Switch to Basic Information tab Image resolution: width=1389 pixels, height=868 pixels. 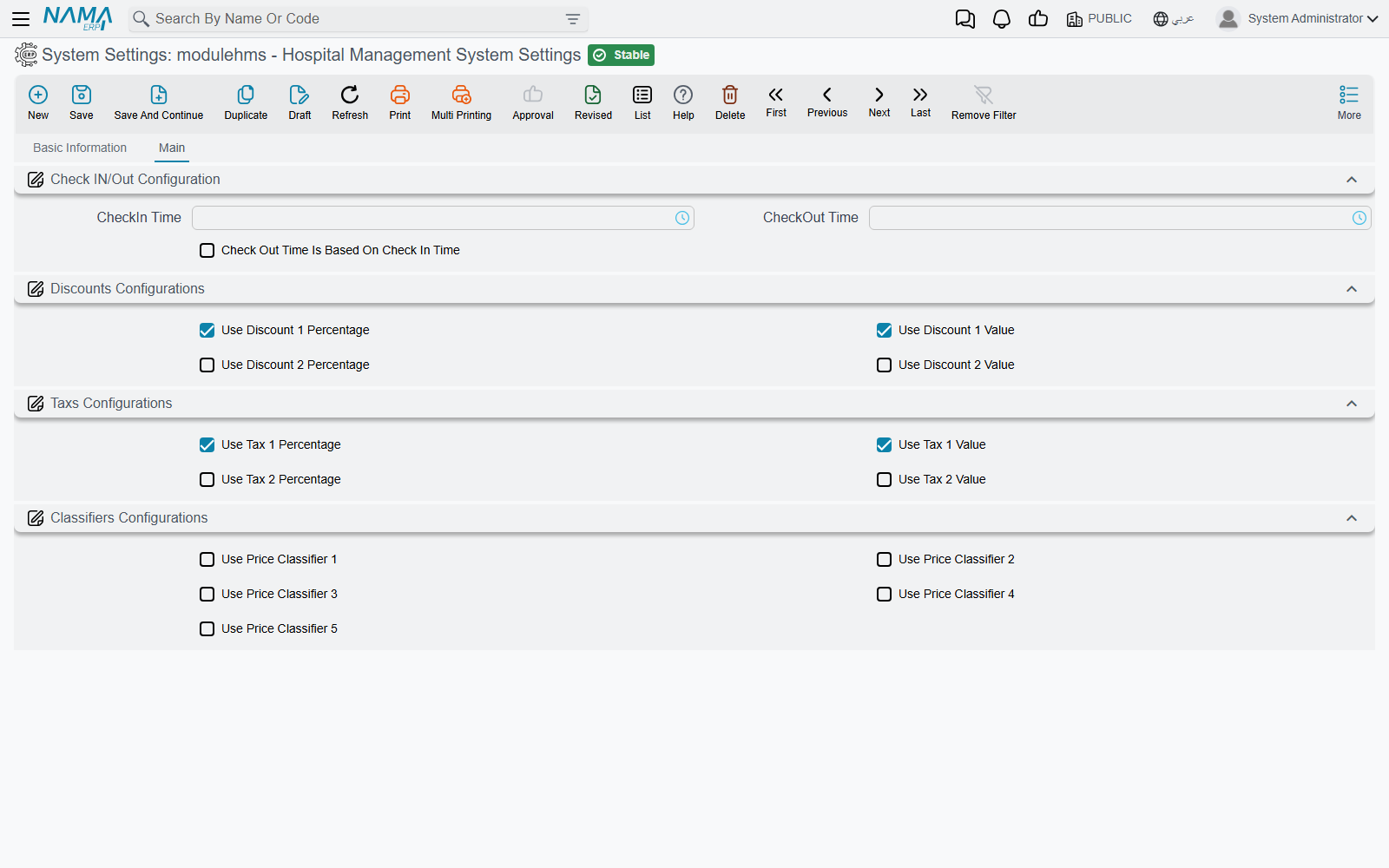pyautogui.click(x=80, y=148)
